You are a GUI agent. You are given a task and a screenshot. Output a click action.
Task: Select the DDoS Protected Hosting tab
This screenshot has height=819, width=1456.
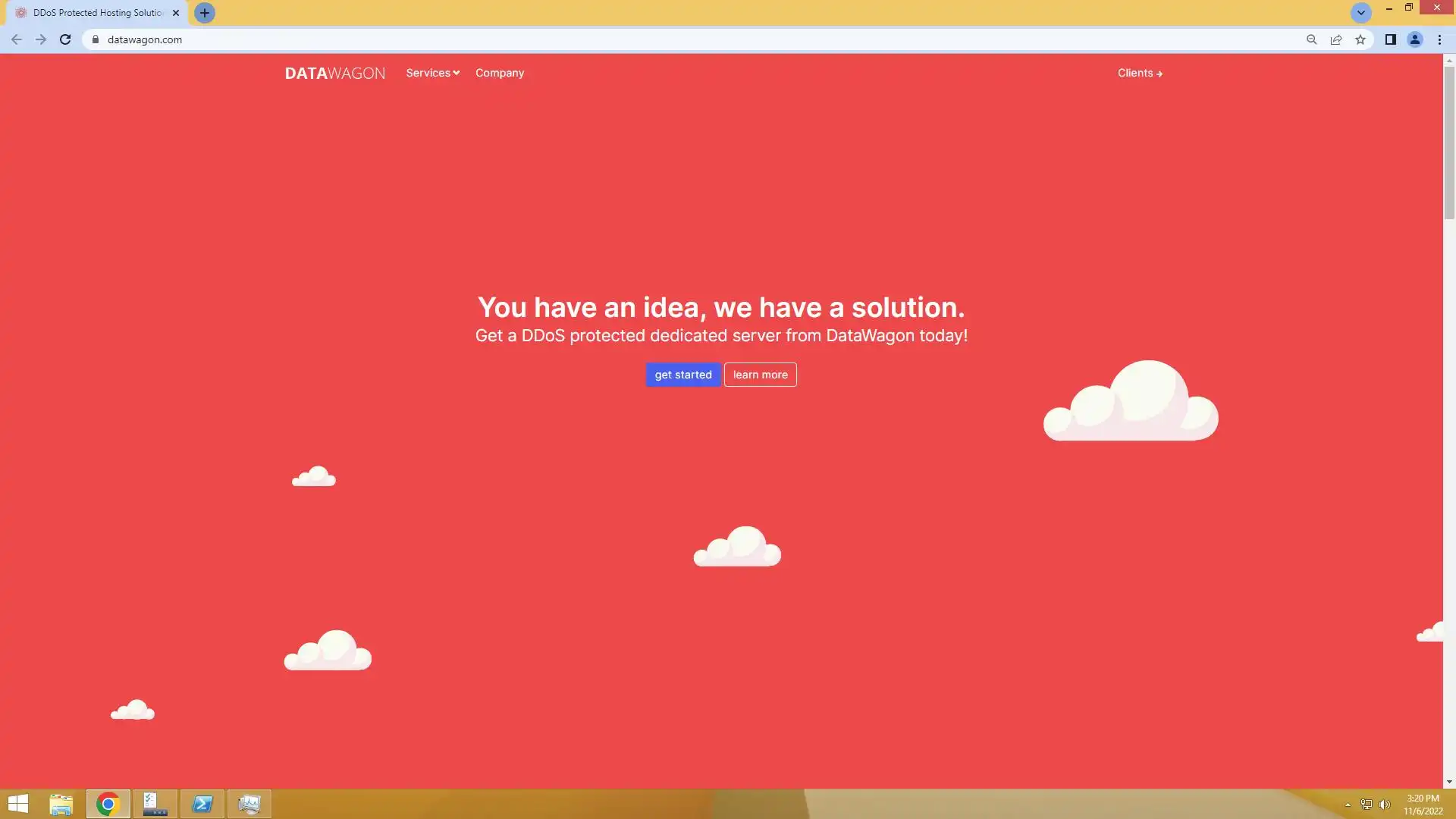tap(97, 13)
